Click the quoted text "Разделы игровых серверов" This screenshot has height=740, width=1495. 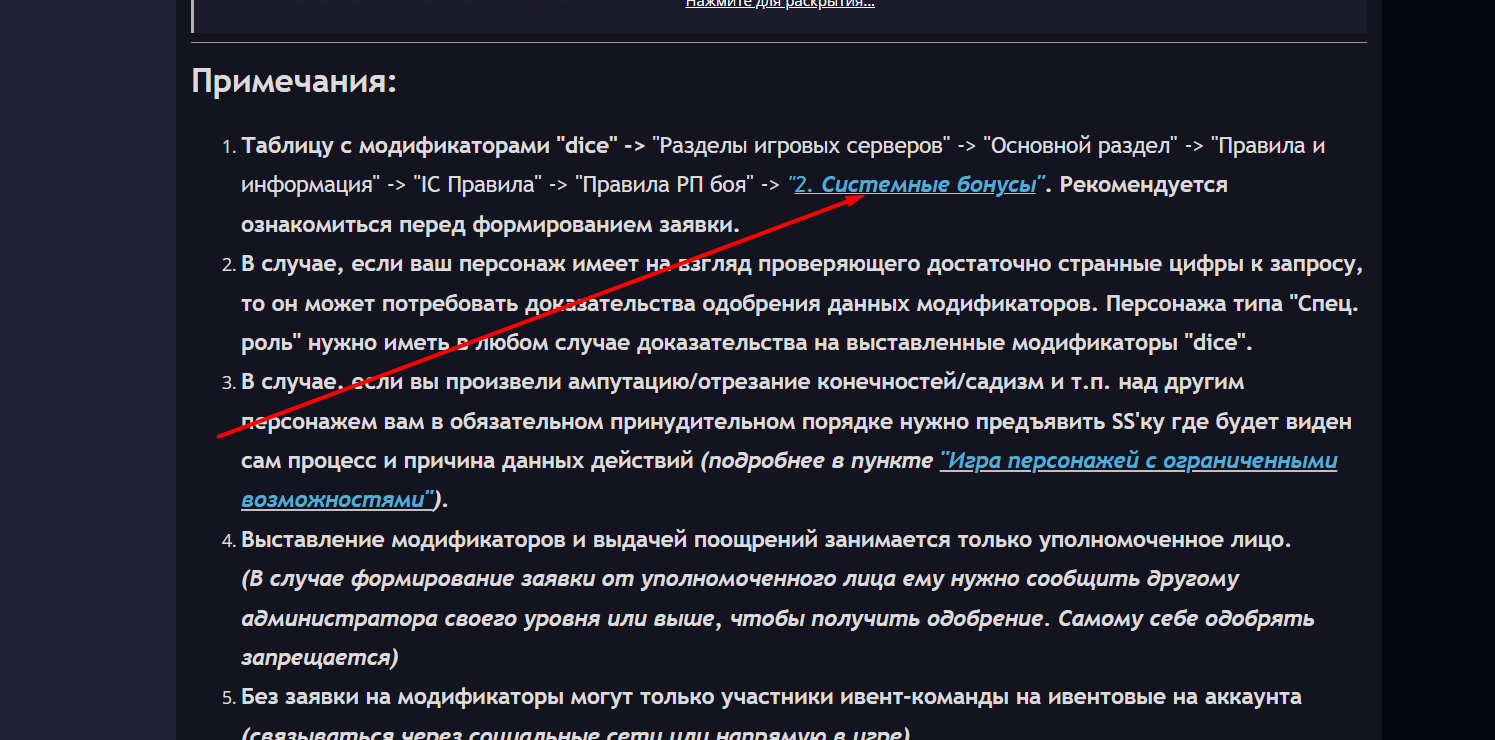point(800,146)
